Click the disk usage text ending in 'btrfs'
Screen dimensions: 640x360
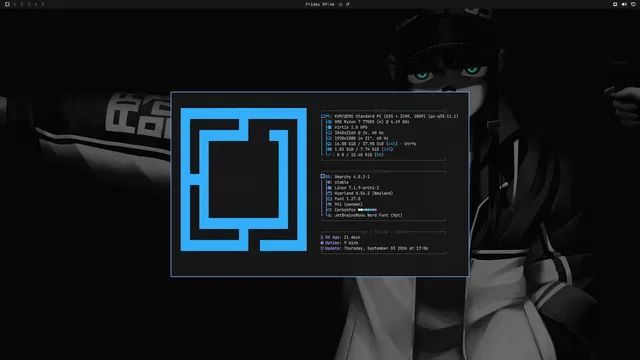click(x=376, y=144)
